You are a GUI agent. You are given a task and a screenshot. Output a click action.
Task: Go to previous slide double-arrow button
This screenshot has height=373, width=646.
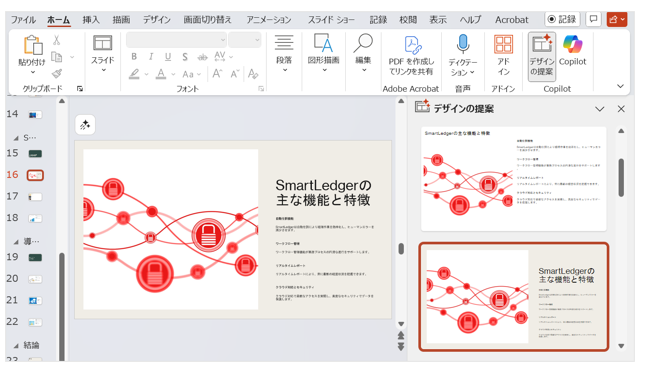click(401, 335)
